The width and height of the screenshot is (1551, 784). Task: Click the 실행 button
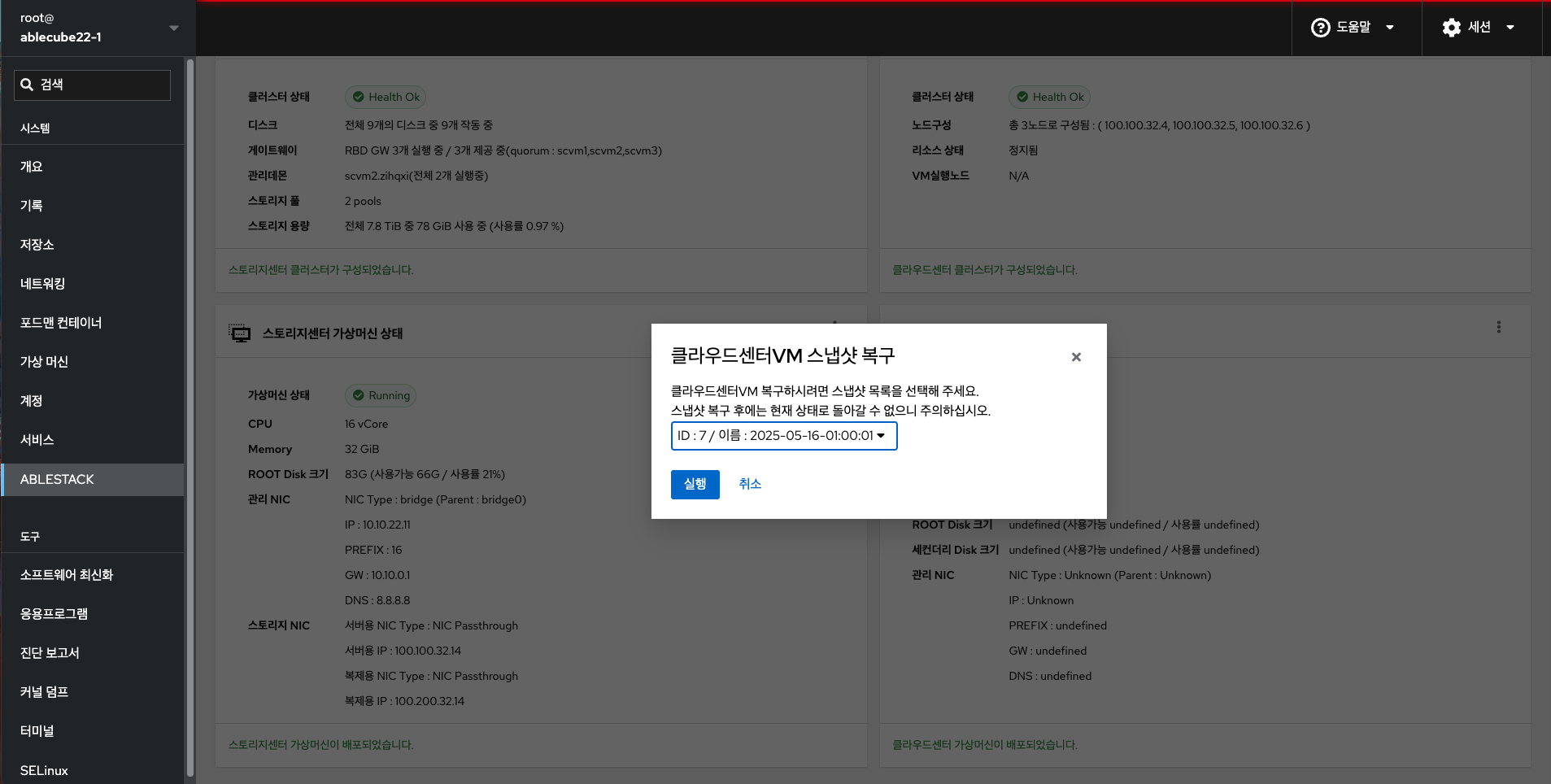pos(695,485)
